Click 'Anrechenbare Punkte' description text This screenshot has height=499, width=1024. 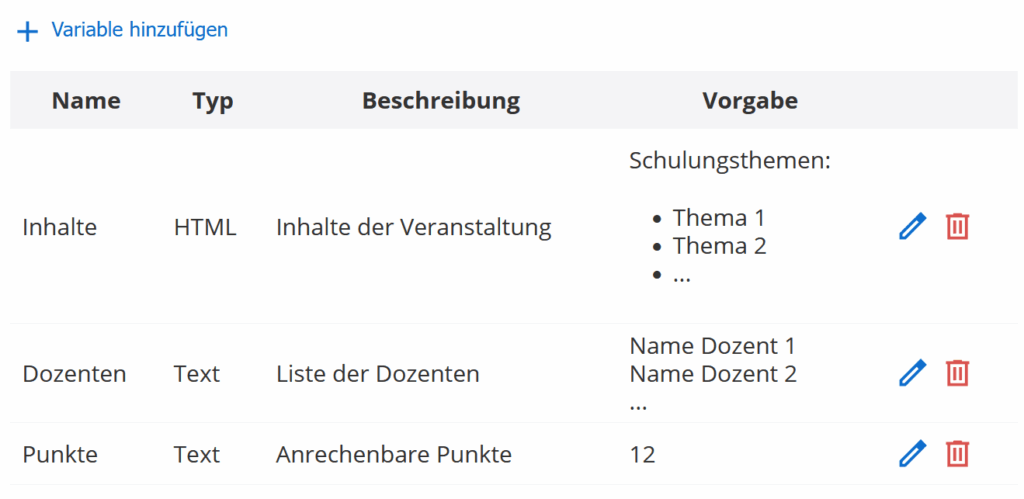393,455
